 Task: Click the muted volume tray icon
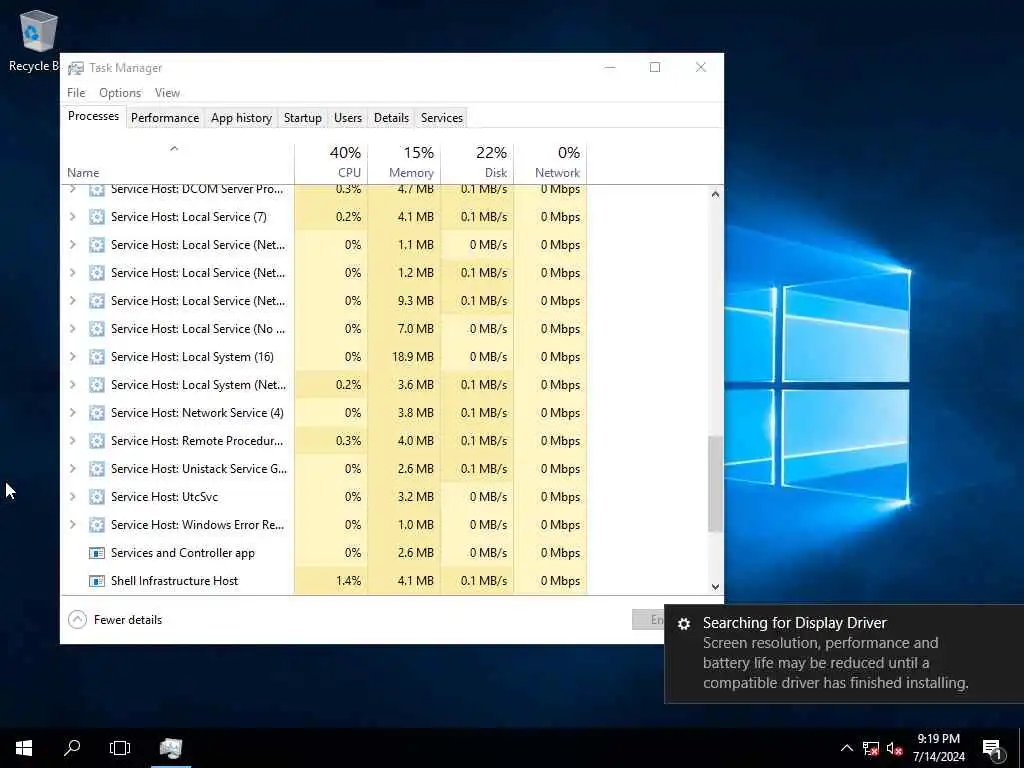895,748
